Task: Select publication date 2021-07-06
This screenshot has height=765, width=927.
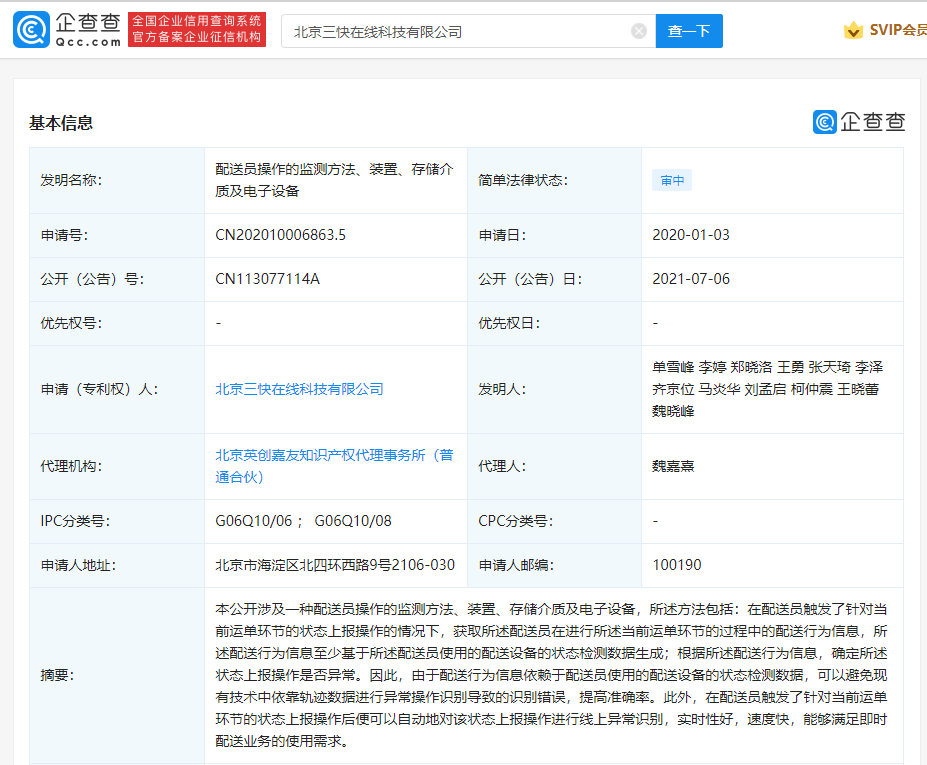Action: [x=691, y=279]
